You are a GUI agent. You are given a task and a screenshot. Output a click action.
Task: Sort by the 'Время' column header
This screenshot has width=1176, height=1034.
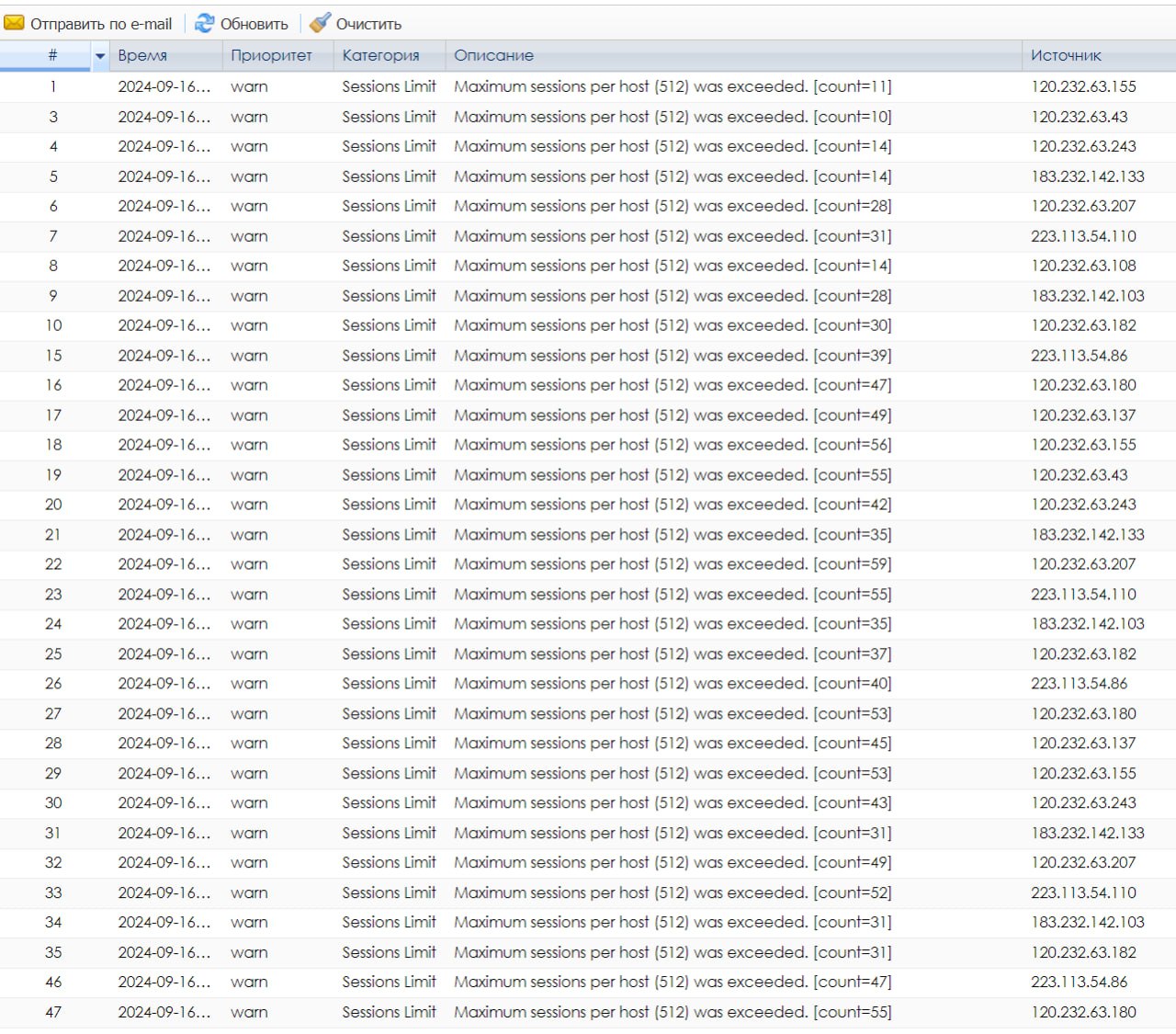coord(142,55)
